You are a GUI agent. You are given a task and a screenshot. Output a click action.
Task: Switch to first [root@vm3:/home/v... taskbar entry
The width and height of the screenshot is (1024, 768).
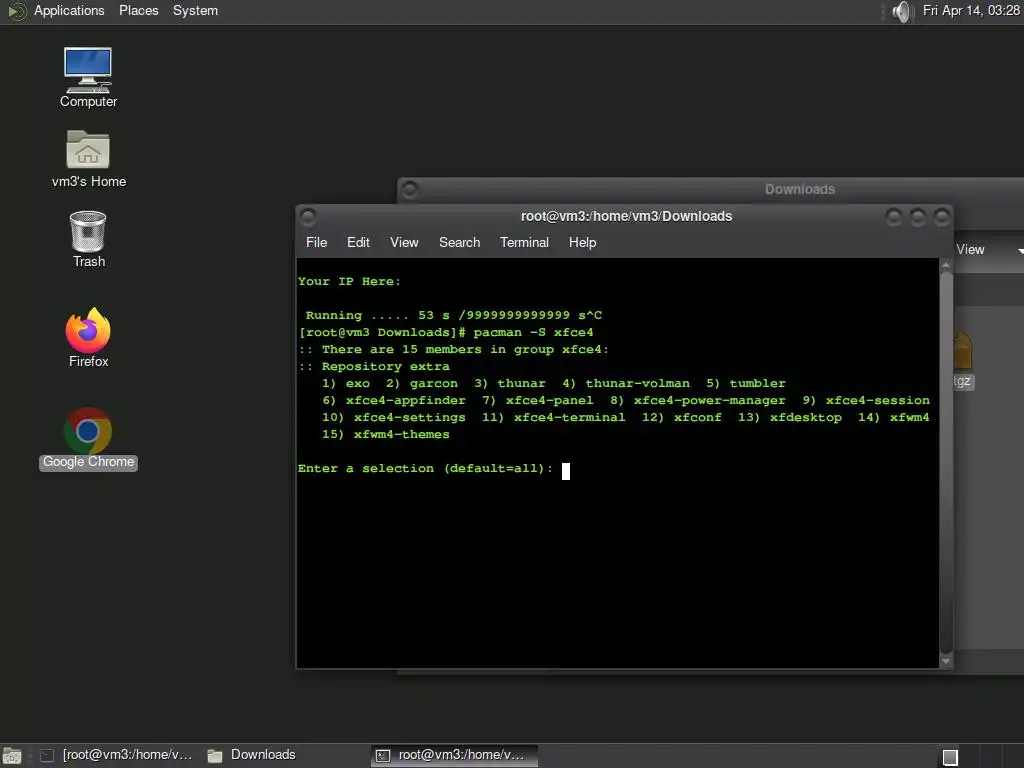coord(116,756)
